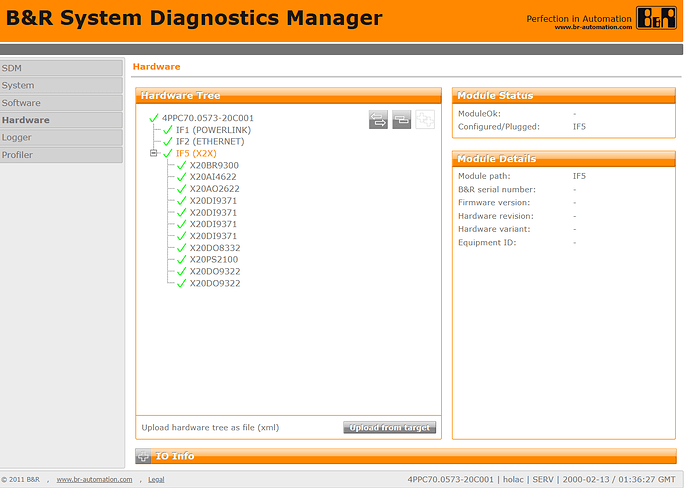The image size is (690, 488).
Task: Click the Perfection in Automation slogan
Action: tap(579, 18)
